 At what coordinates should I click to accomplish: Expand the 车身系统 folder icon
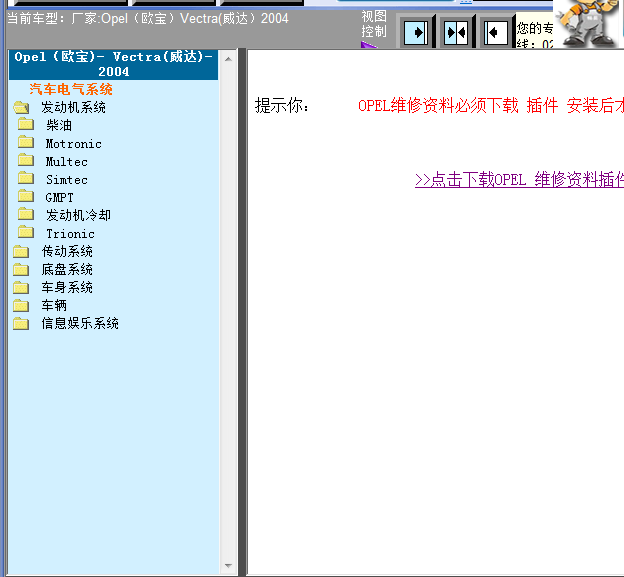[x=21, y=288]
